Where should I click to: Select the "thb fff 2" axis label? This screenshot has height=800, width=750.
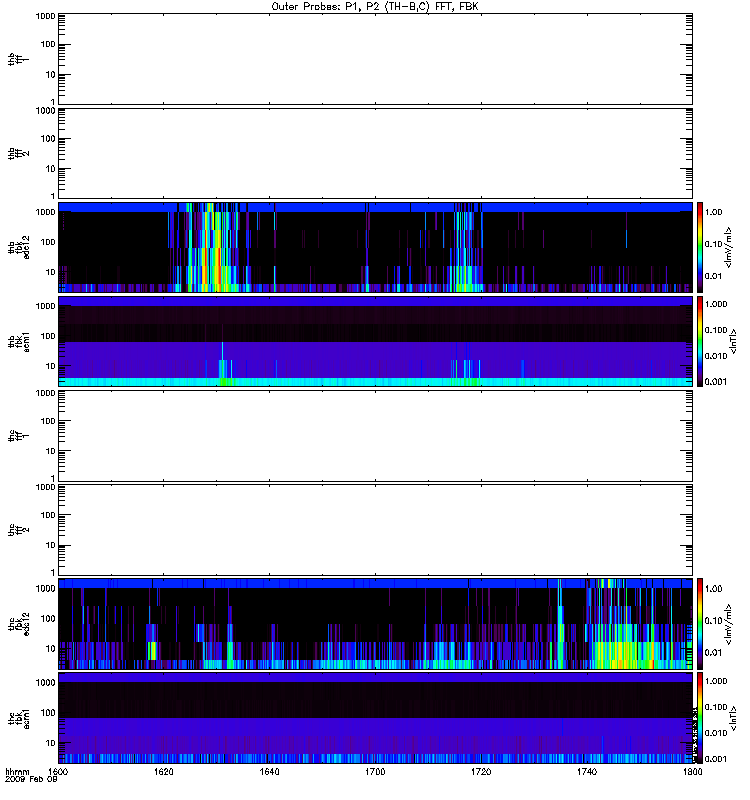18,153
